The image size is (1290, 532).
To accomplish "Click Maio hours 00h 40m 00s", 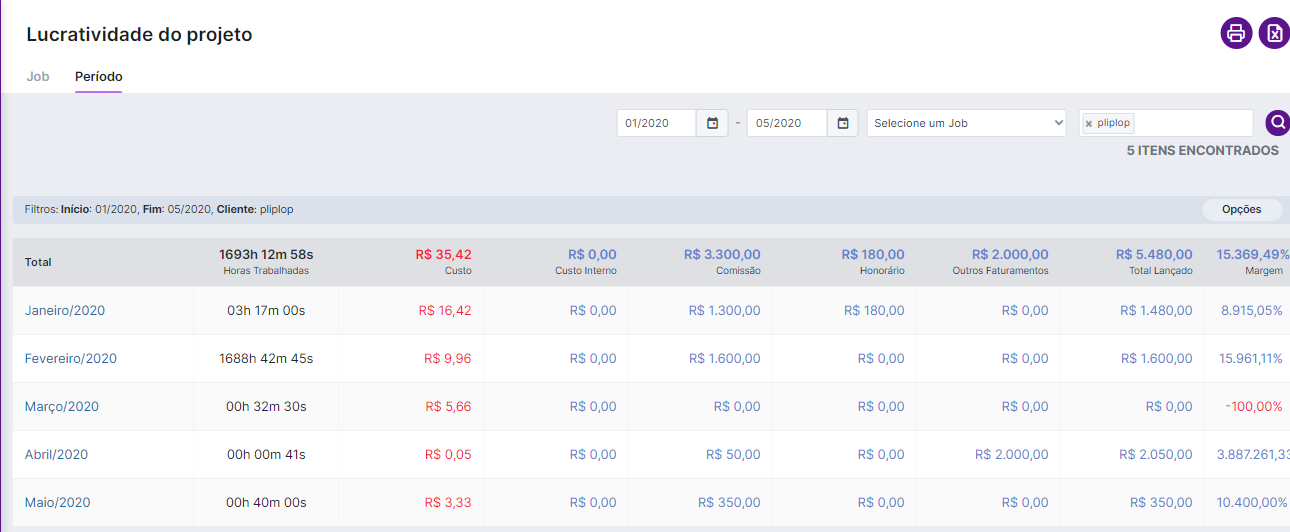I will 266,503.
